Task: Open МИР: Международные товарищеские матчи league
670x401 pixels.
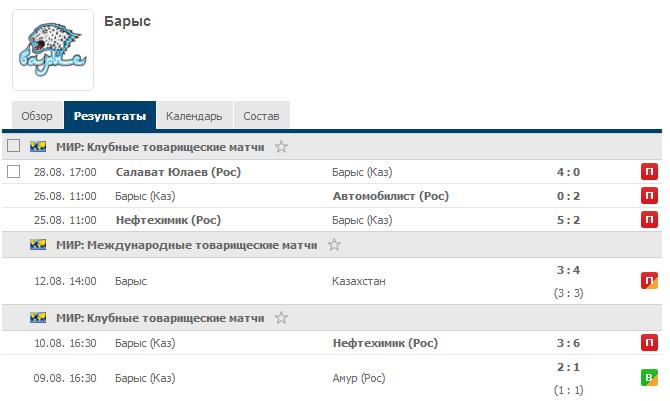Action: coord(186,245)
